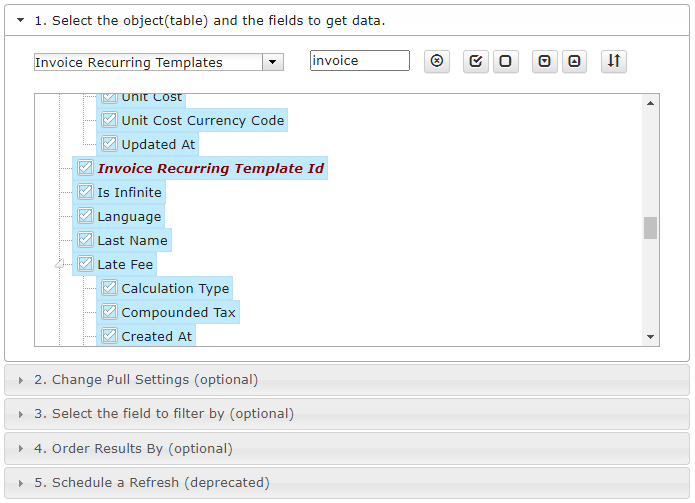
Task: Toggle Invoice Recurring Template Id checkbox
Action: (x=85, y=168)
